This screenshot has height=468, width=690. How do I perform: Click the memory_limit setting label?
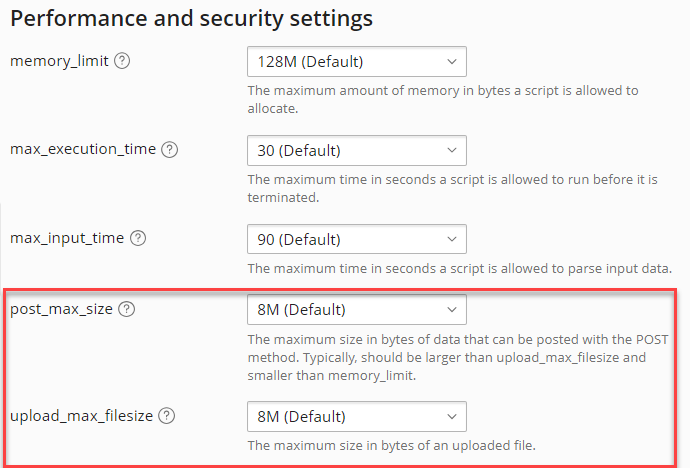(x=59, y=61)
